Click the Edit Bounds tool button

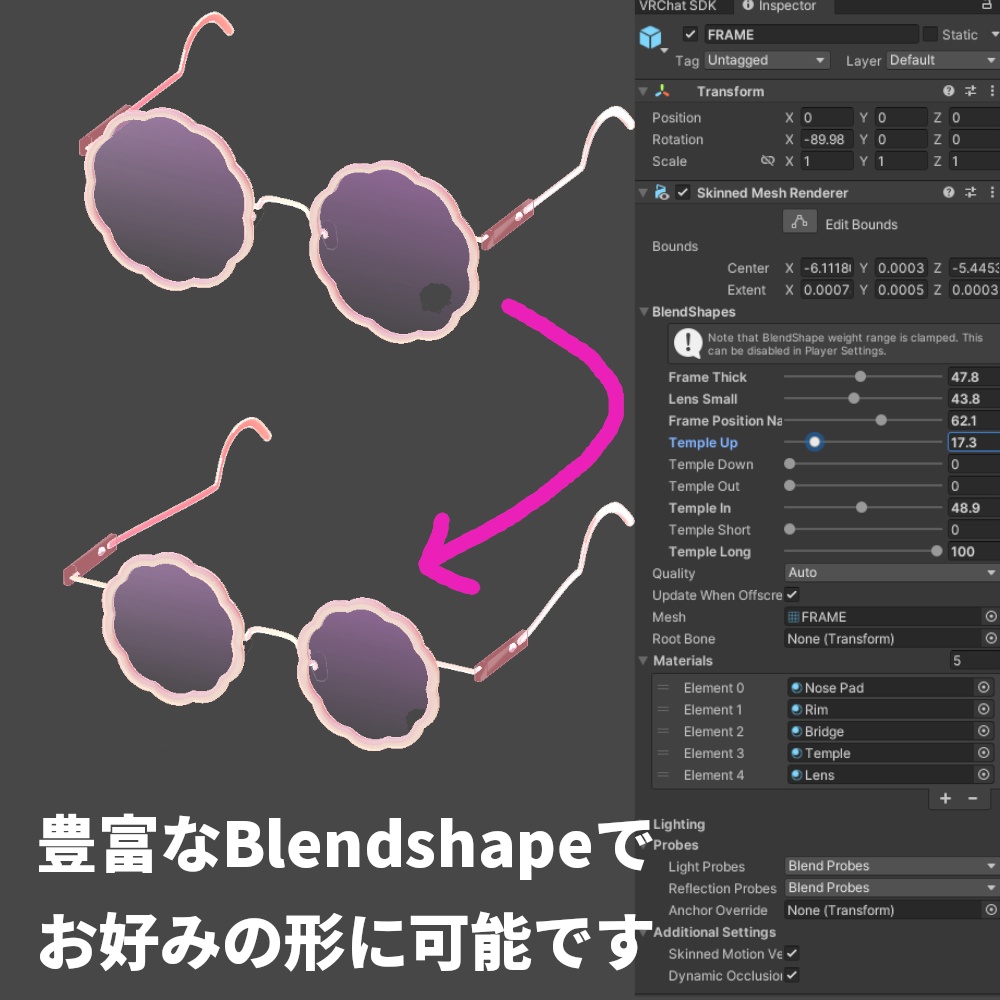(x=799, y=223)
